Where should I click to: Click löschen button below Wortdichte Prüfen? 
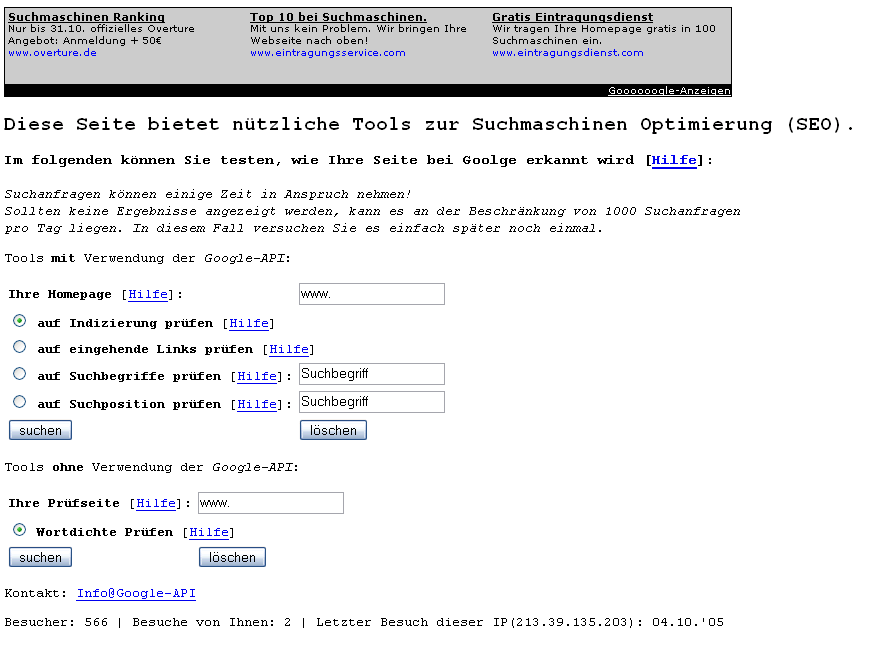(x=232, y=557)
